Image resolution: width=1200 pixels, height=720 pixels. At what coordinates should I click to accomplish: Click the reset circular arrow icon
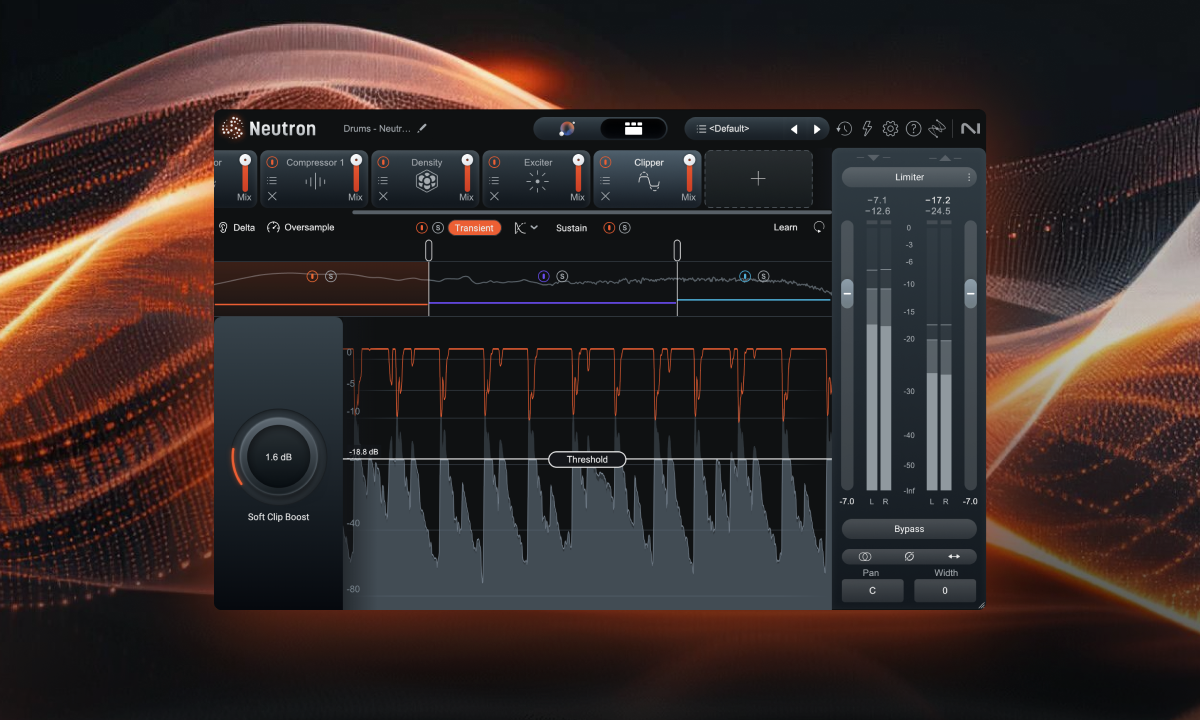pos(819,228)
